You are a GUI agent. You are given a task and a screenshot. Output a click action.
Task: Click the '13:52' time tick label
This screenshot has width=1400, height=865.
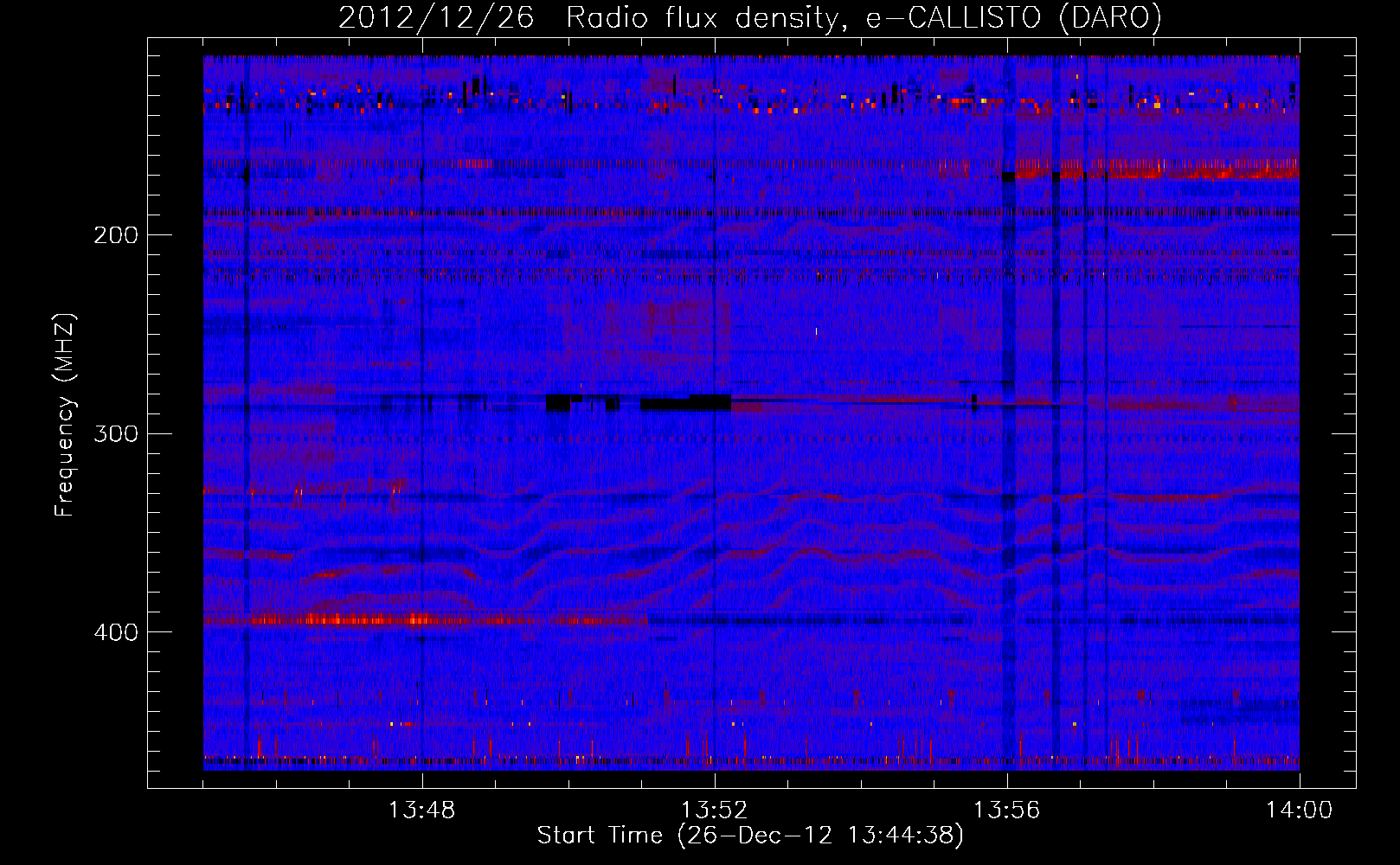click(715, 811)
